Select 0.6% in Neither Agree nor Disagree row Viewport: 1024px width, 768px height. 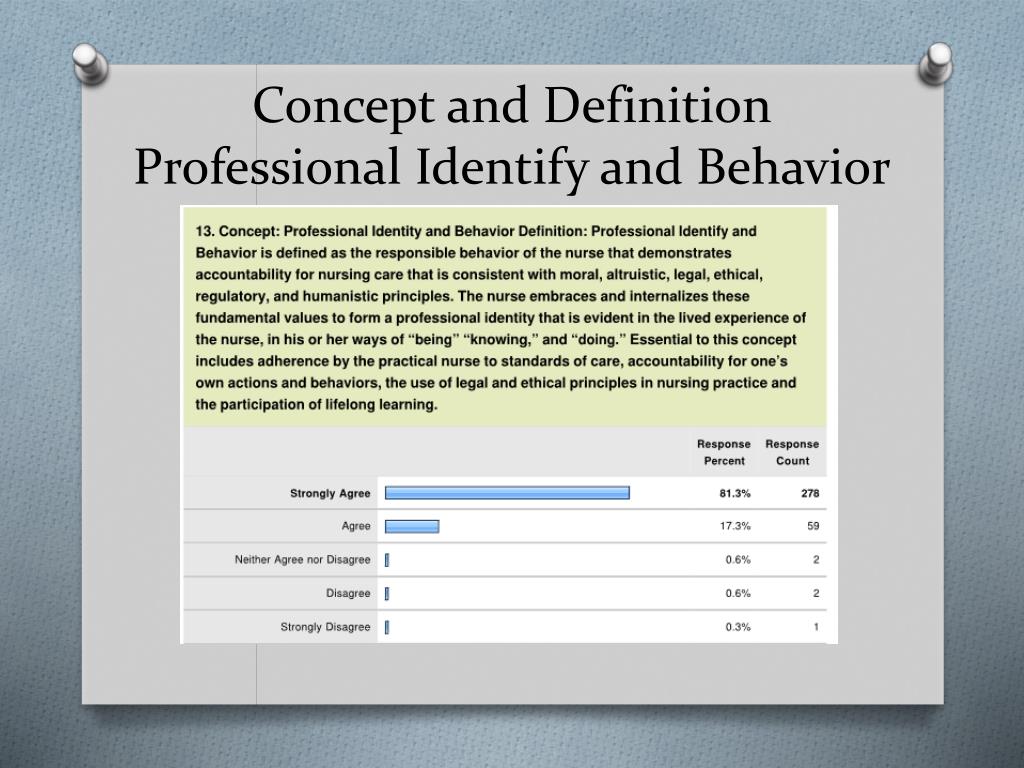point(738,560)
